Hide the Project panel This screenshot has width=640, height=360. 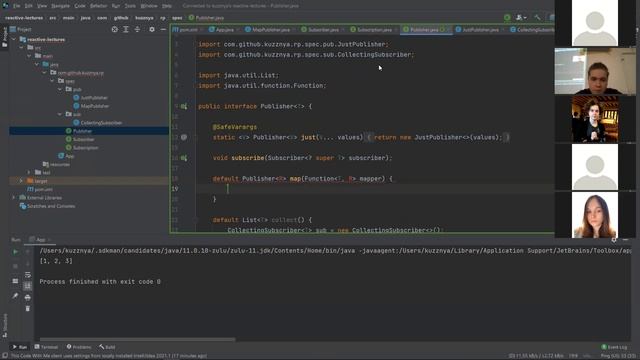pyautogui.click(x=163, y=29)
